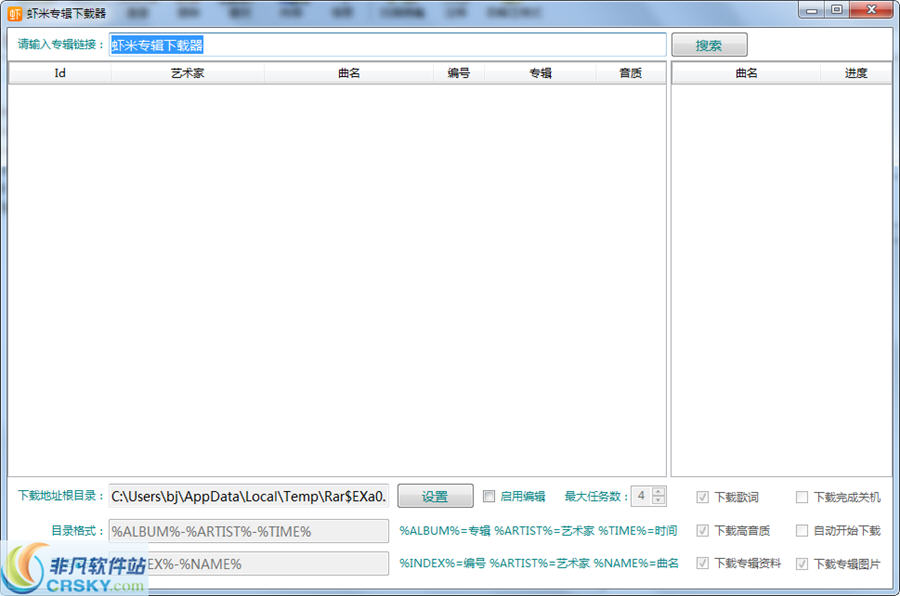Screen dimensions: 900x596
Task: Click the 最大任务数 label
Action: click(x=596, y=496)
